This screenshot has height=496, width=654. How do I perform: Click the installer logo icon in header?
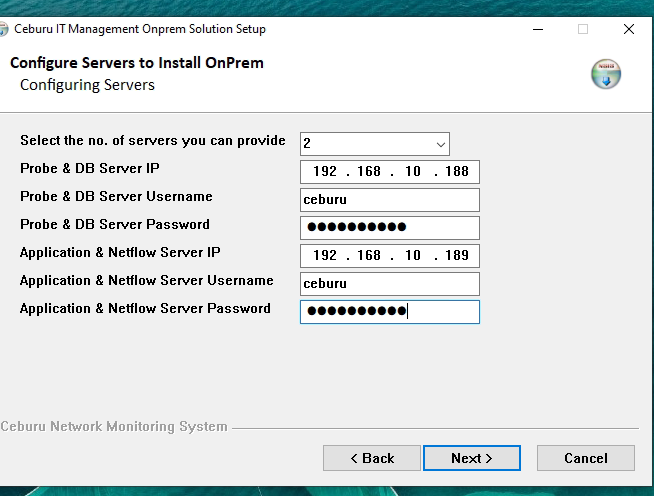(606, 74)
